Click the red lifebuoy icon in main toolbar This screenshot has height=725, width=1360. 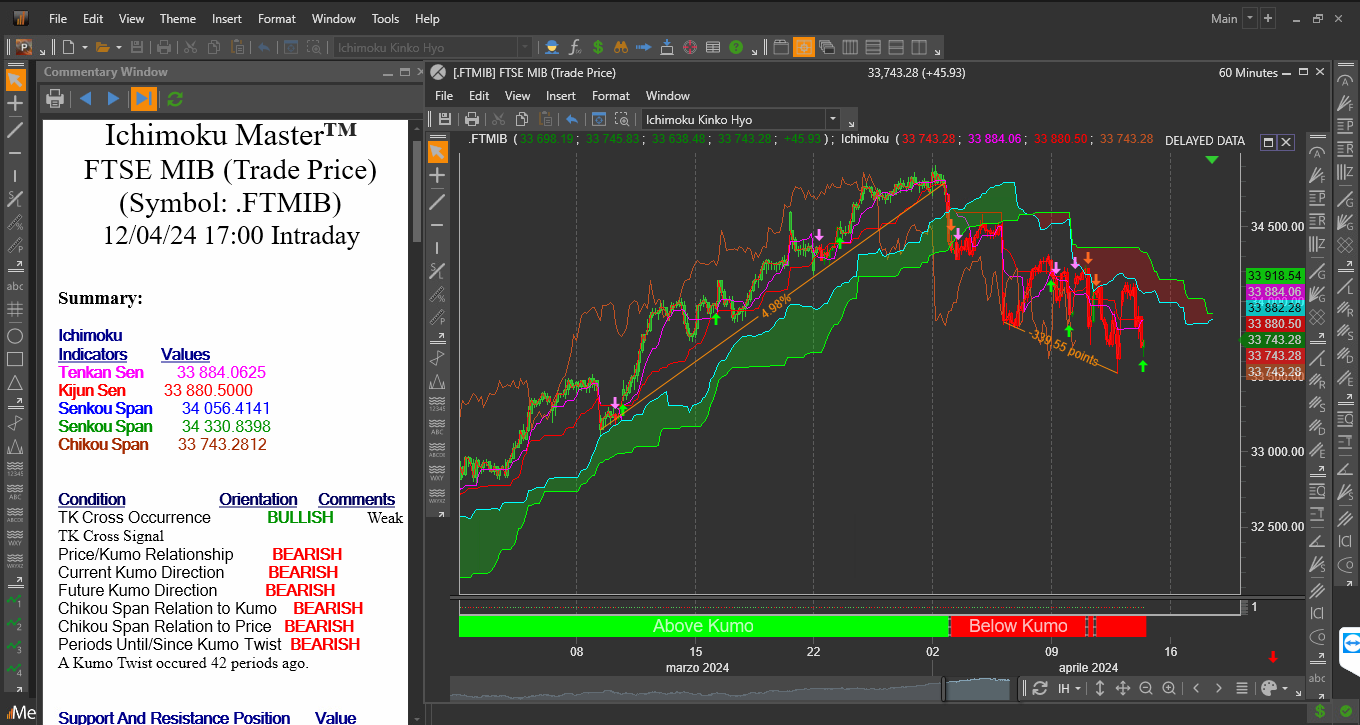689,47
